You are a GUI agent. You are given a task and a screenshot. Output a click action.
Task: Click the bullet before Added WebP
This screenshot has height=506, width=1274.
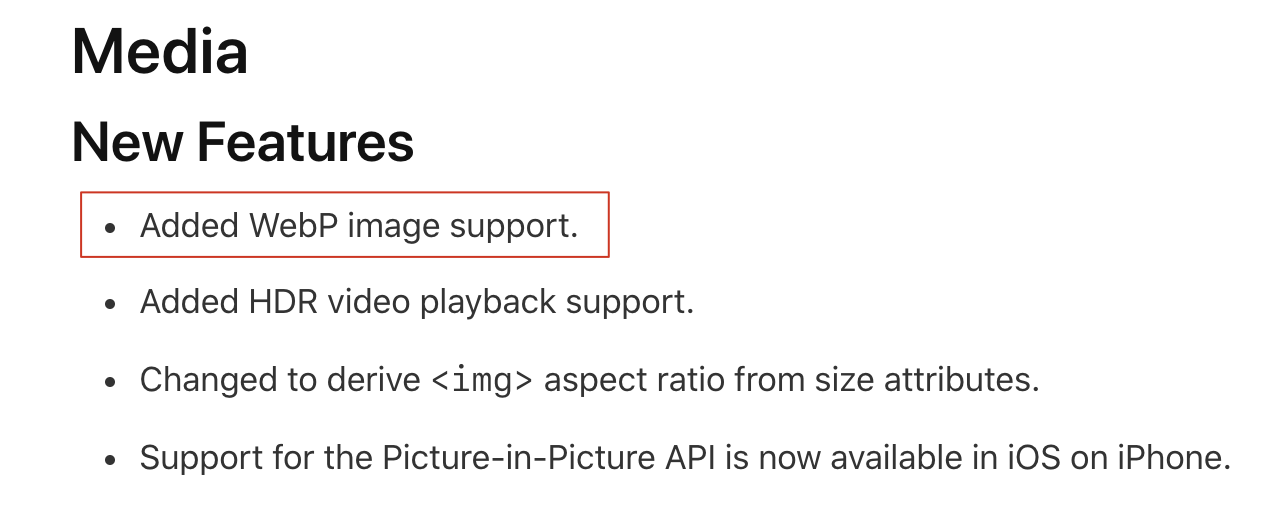click(111, 228)
